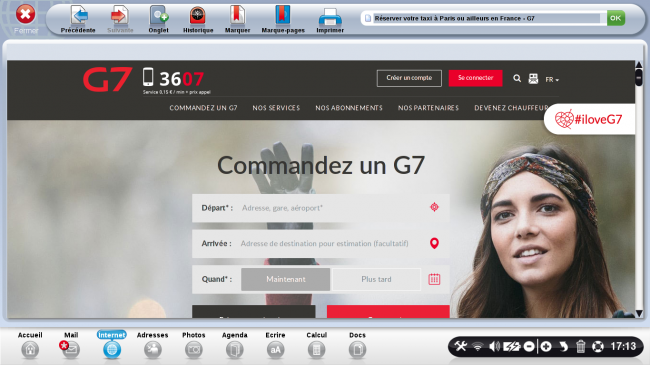Click the Suivante forward arrow

click(x=120, y=19)
